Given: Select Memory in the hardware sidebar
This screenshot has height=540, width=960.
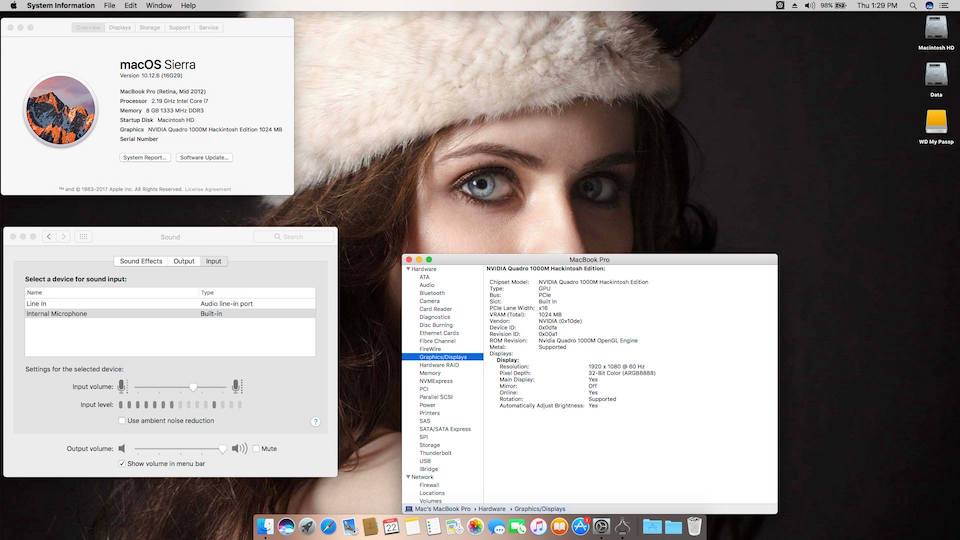Looking at the screenshot, I should (x=430, y=373).
